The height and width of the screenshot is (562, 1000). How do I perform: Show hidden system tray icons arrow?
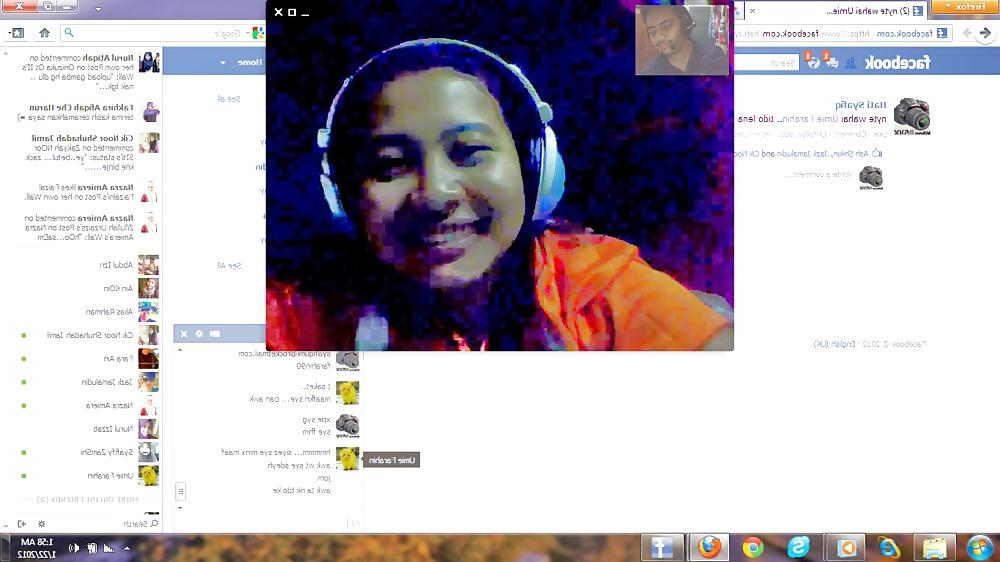(x=127, y=548)
